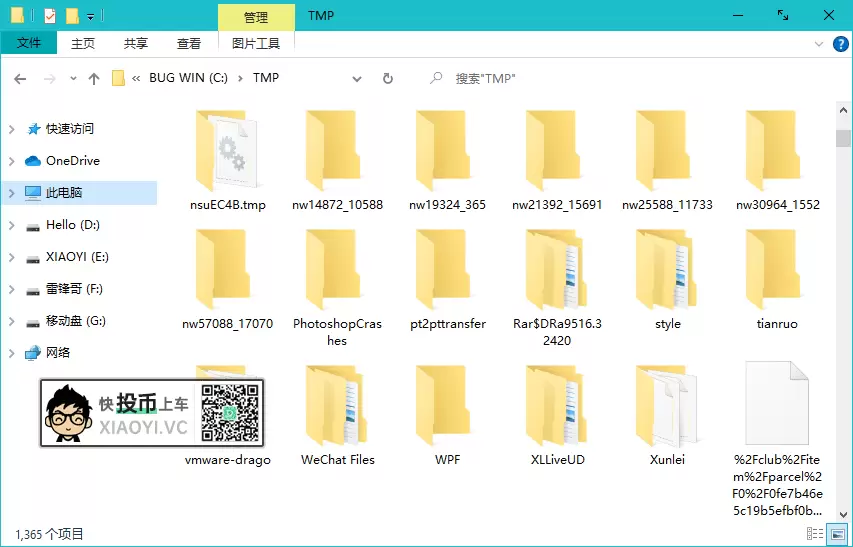Expand 雷锋哥 (F:) tree node
This screenshot has width=853, height=547.
11,289
